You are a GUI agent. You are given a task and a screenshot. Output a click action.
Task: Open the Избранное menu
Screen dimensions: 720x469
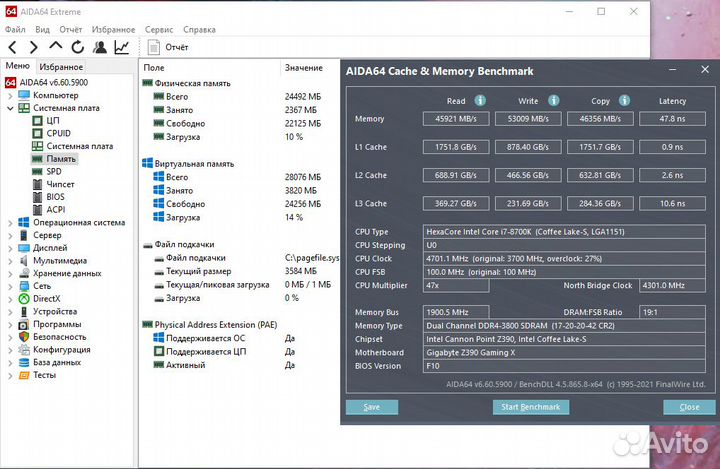point(113,29)
